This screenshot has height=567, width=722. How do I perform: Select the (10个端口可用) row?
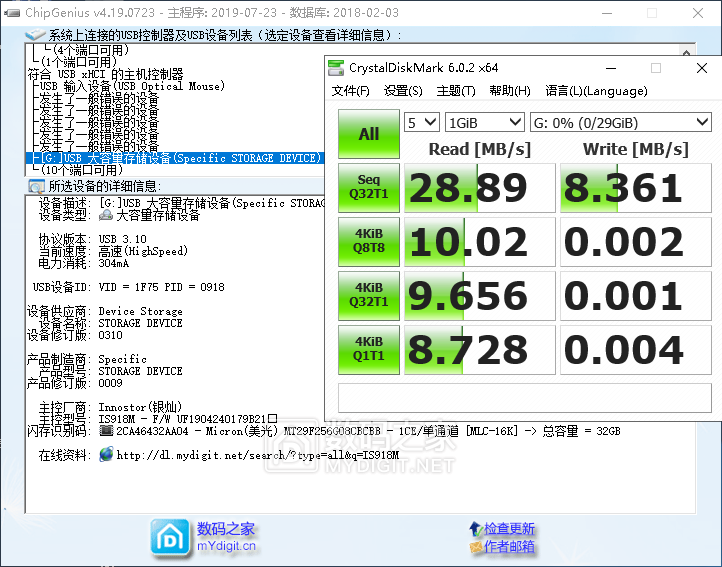[82, 170]
